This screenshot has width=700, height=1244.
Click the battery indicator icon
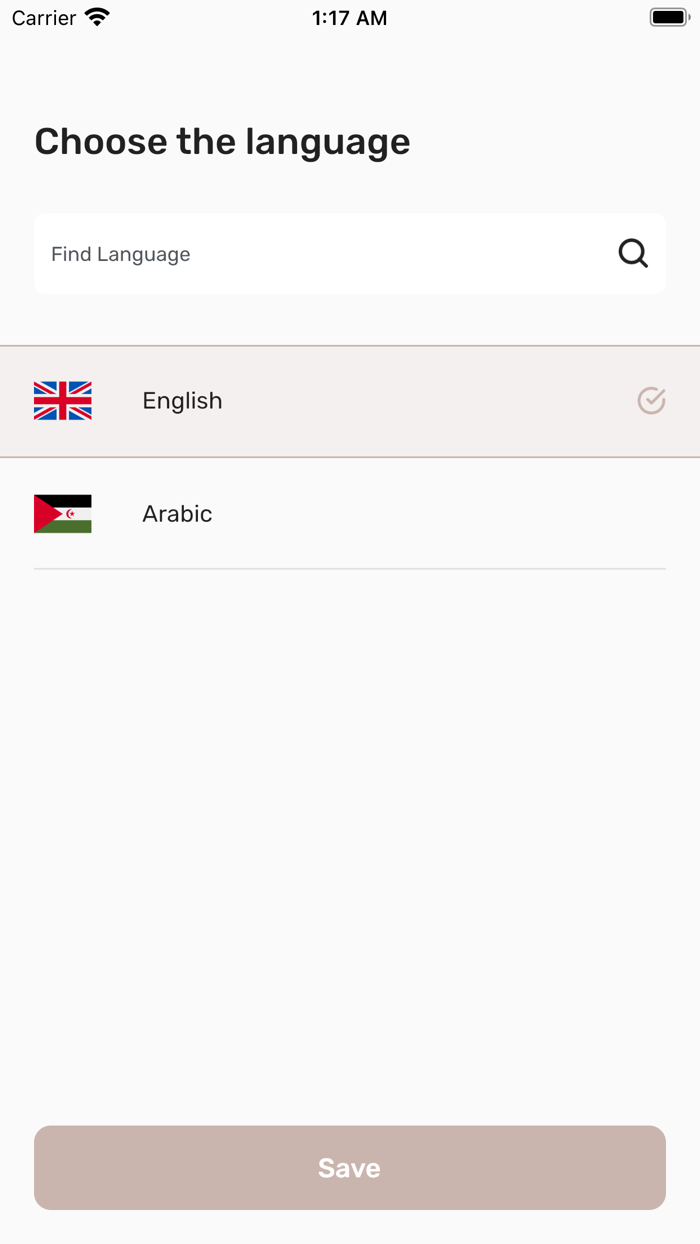pos(669,18)
